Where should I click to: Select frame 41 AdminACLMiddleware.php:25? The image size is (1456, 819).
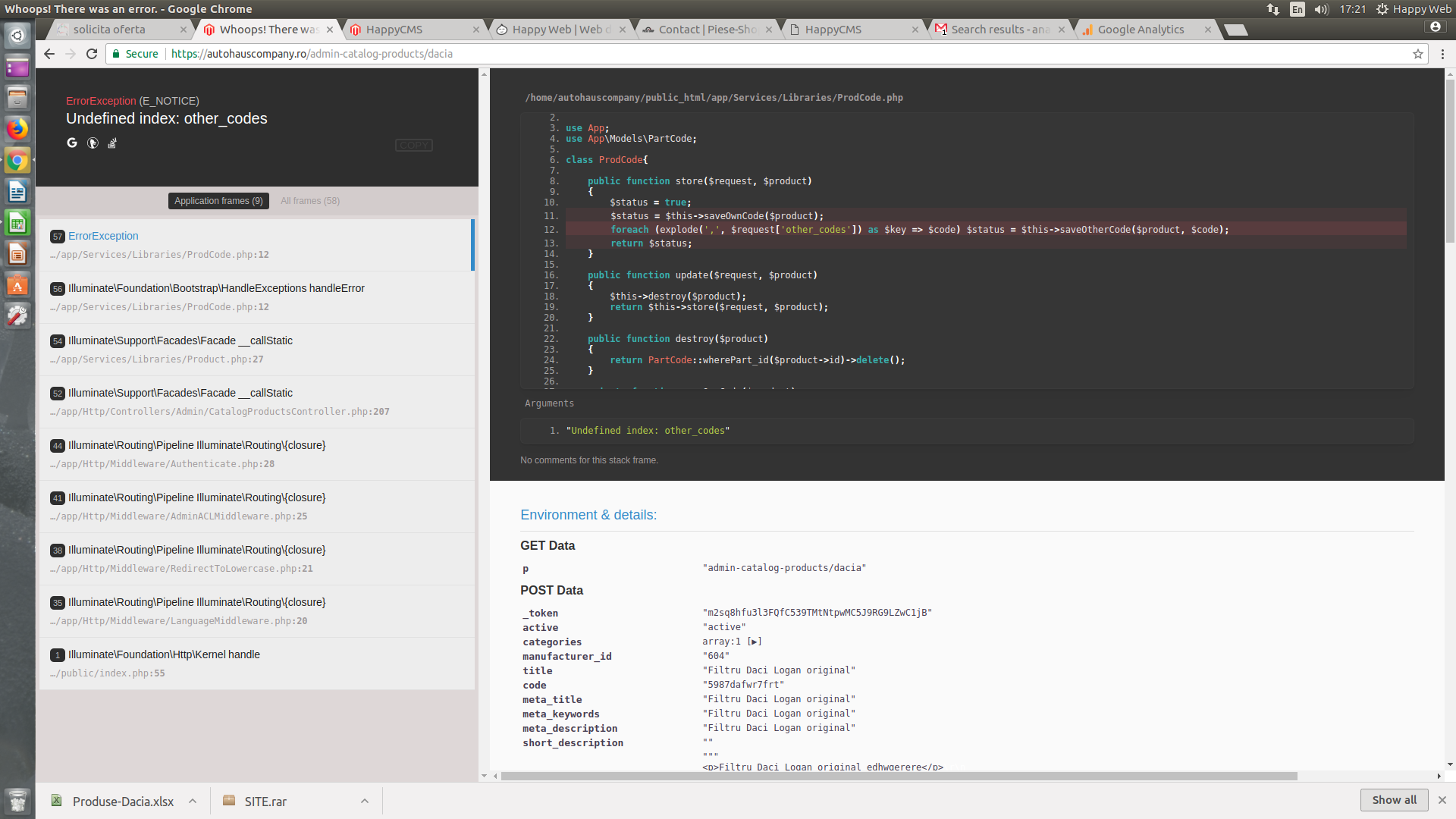(x=256, y=507)
